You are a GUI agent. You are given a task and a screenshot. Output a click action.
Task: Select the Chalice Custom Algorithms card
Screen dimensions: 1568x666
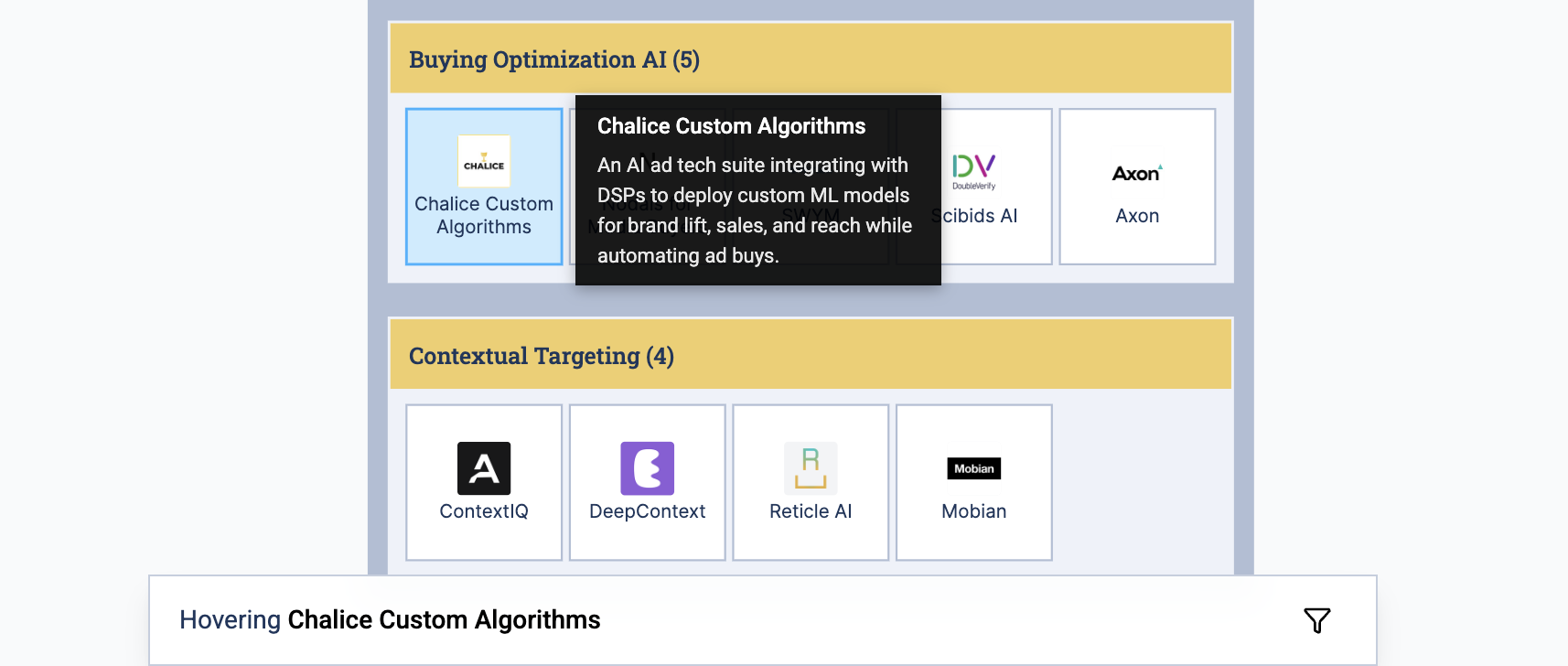tap(484, 187)
